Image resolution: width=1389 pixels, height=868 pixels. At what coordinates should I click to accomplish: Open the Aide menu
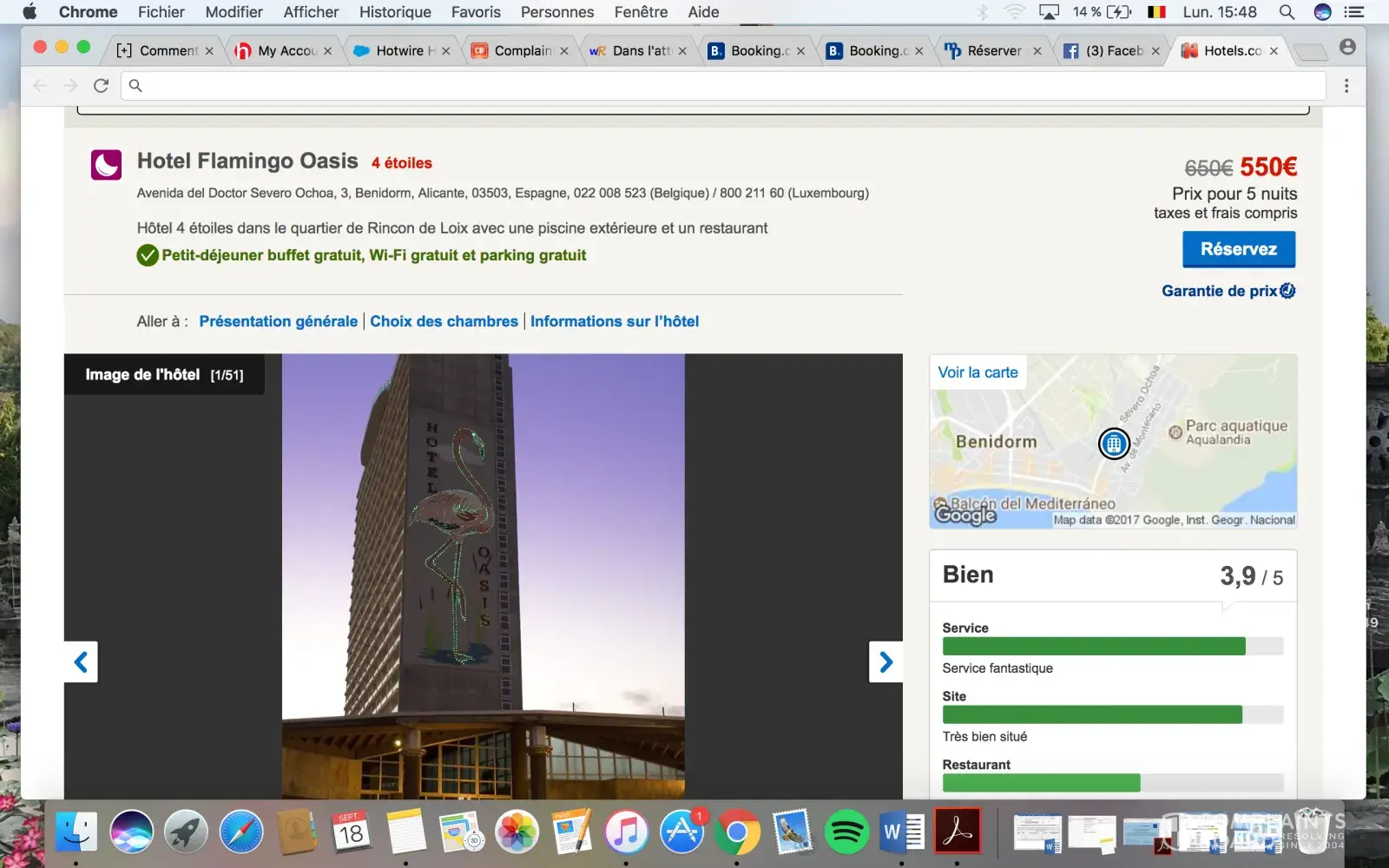coord(703,12)
